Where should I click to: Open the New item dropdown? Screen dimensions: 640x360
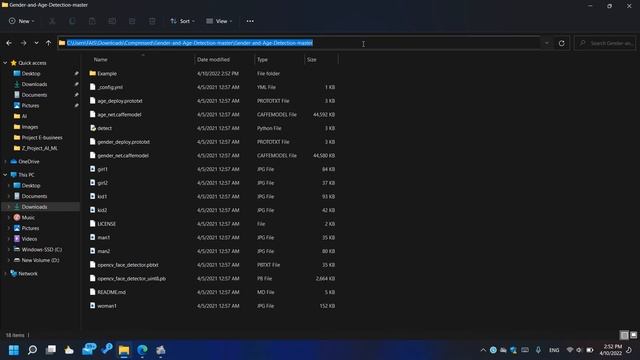pos(22,21)
